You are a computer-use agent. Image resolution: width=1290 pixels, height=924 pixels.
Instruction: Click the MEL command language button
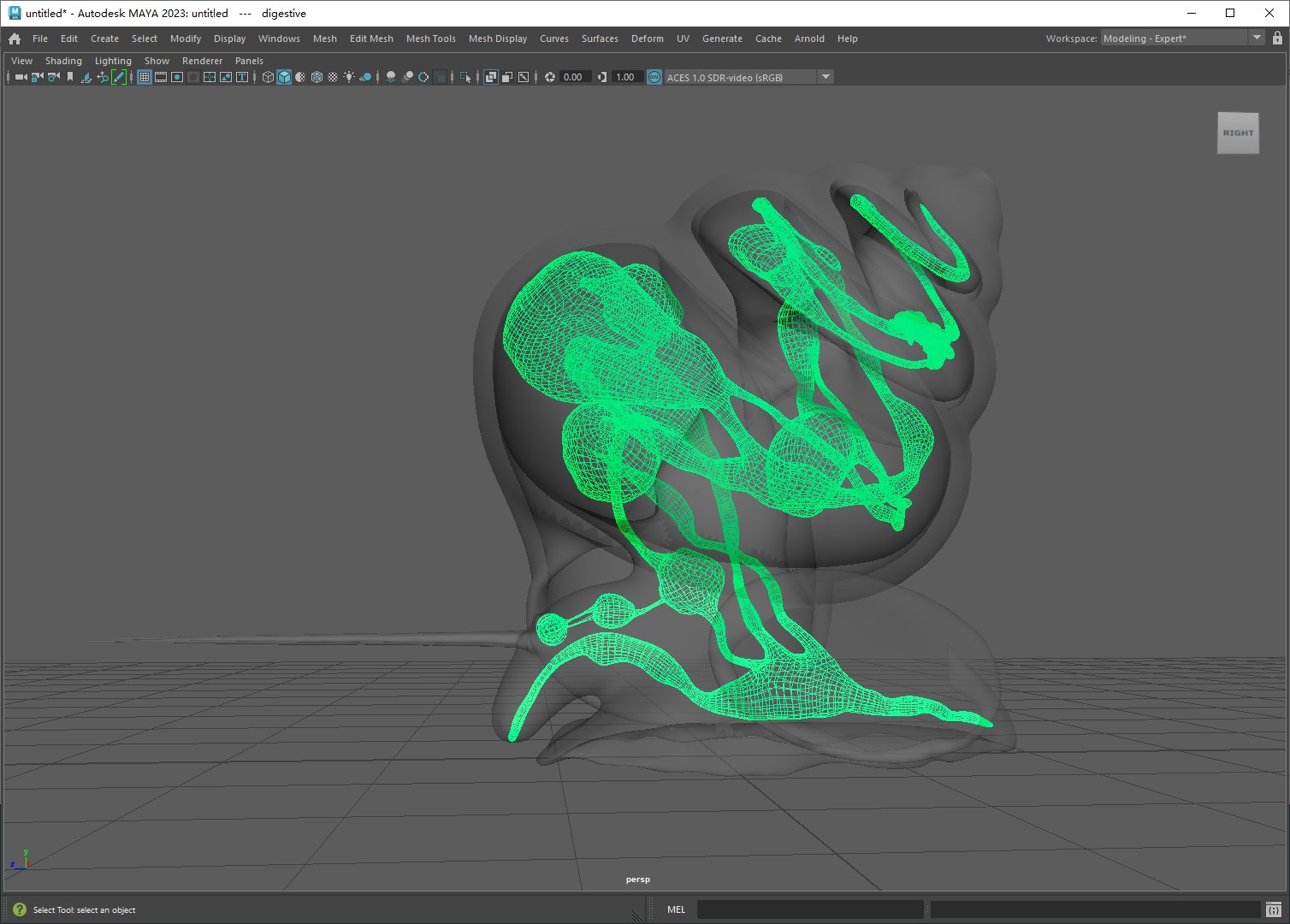click(x=676, y=909)
